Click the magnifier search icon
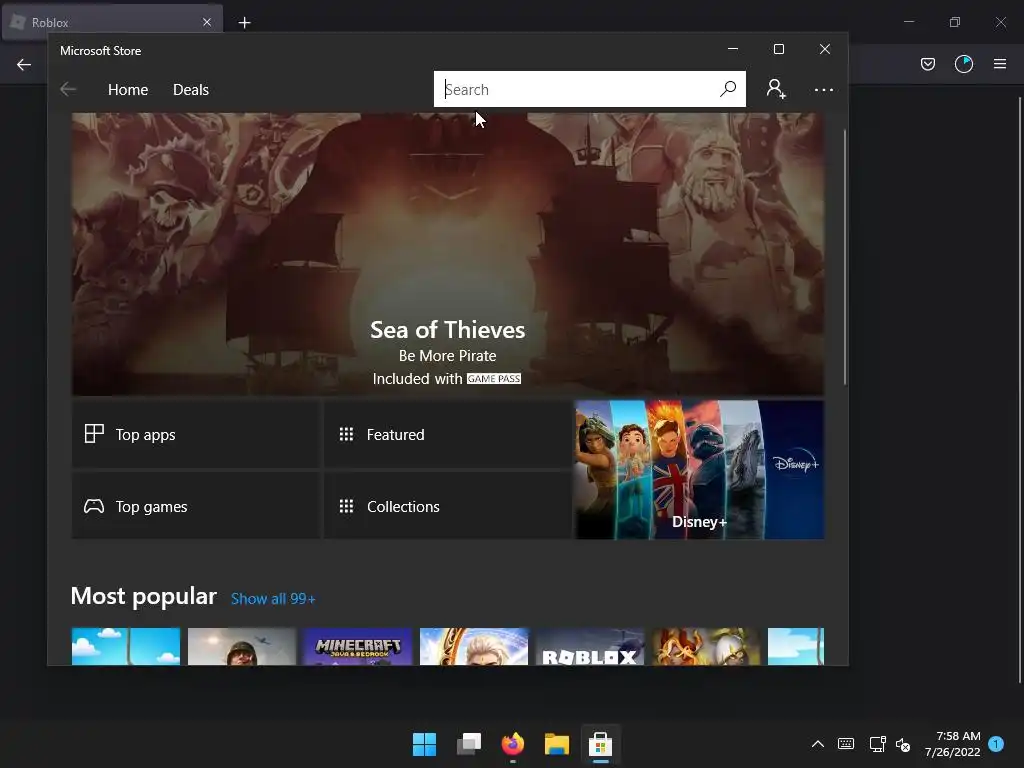The image size is (1024, 768). 728,89
